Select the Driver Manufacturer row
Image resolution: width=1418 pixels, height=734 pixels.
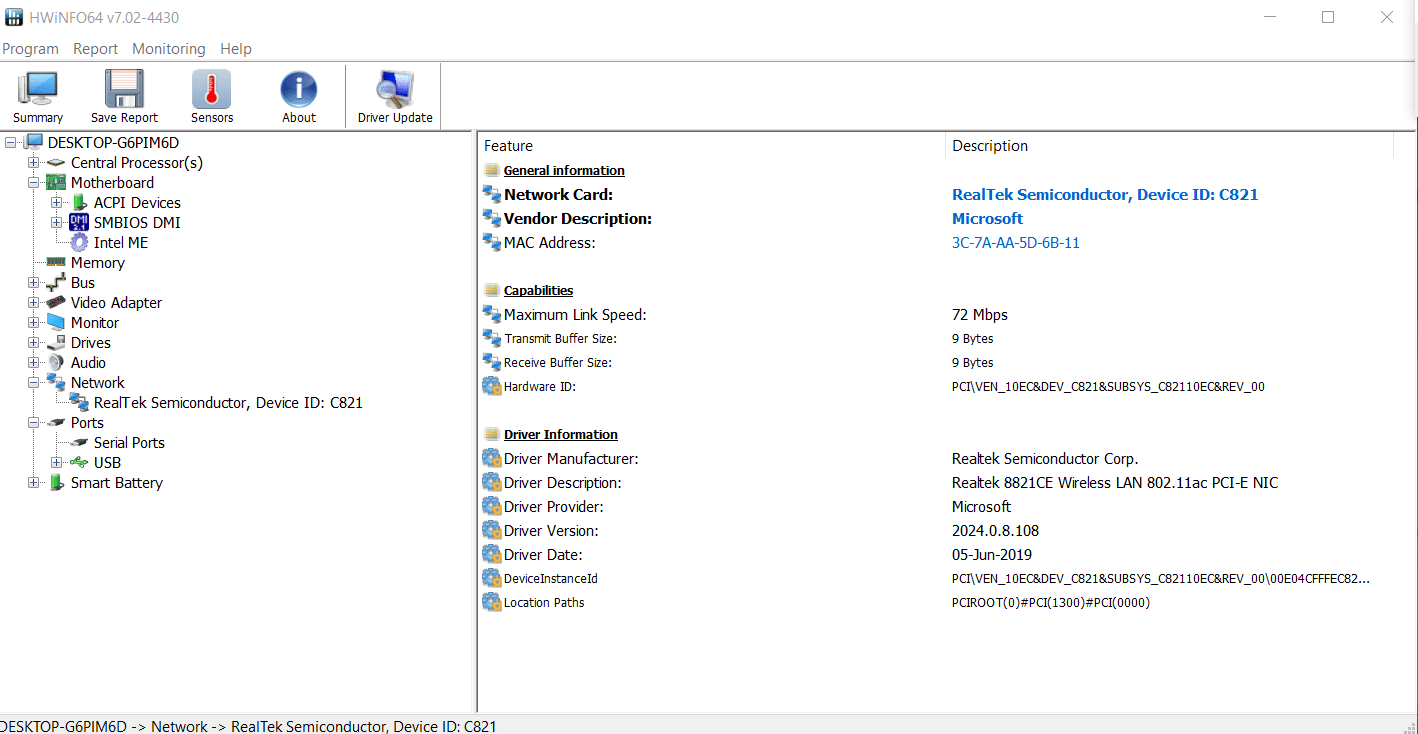coord(936,458)
